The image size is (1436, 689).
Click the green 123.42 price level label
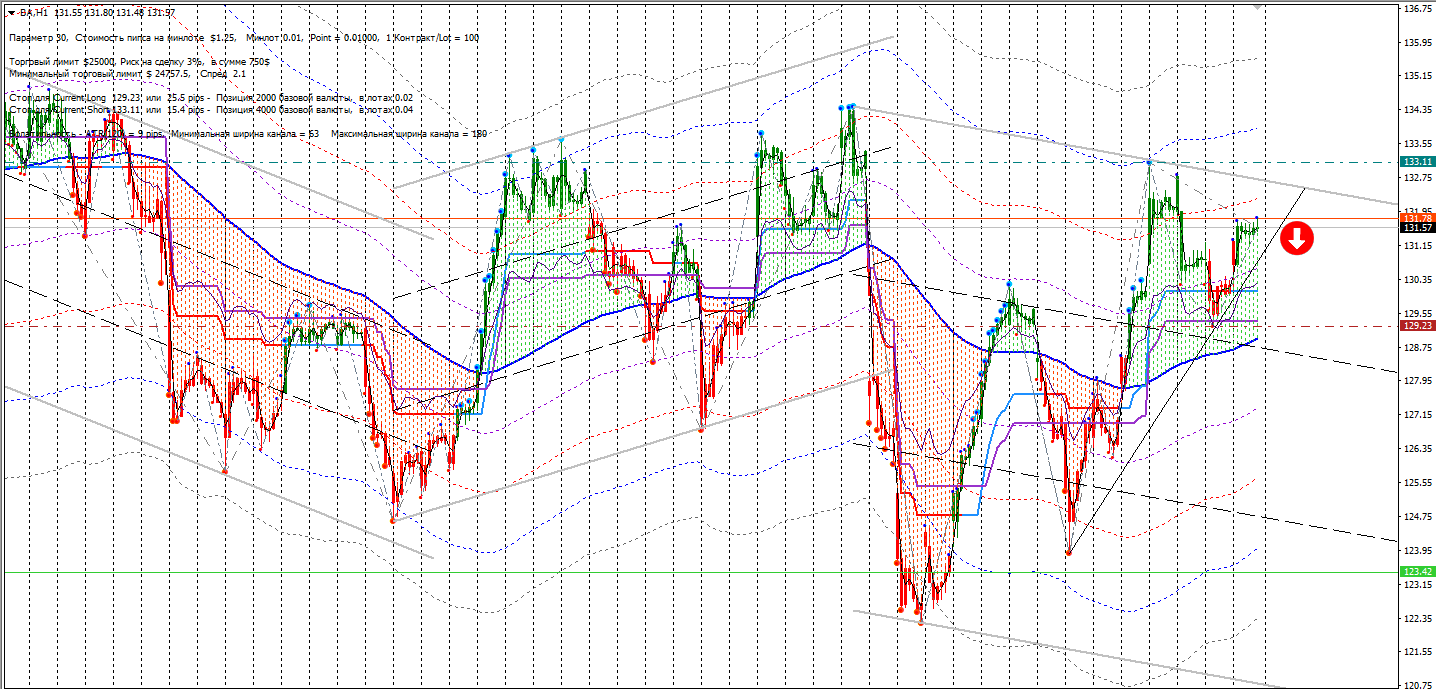click(1417, 572)
